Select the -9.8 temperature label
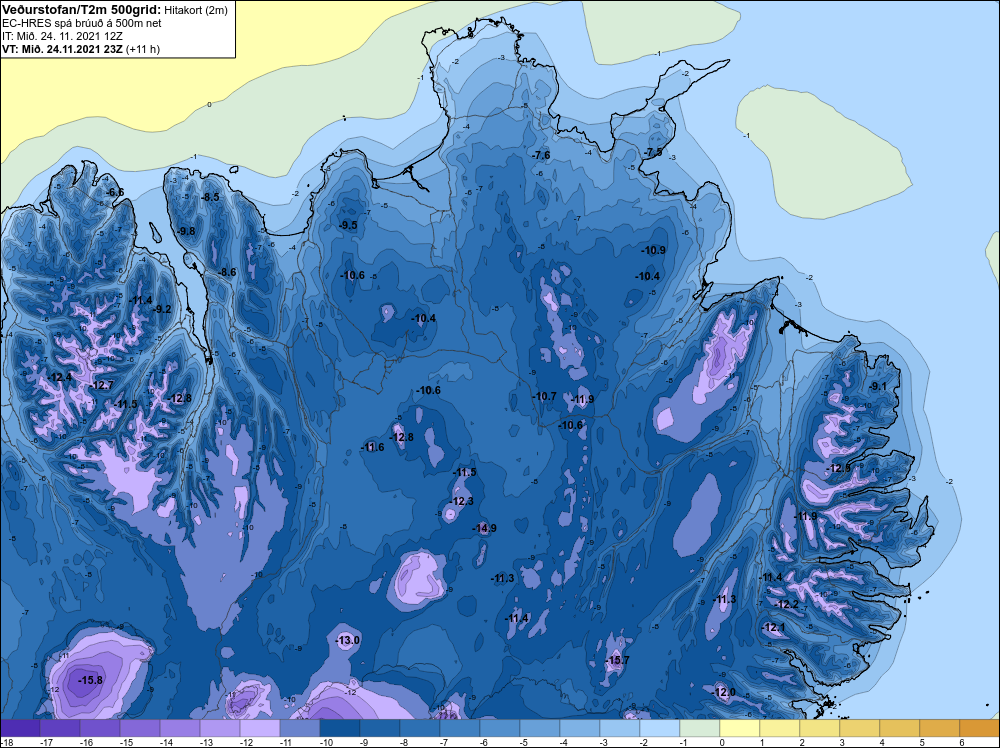This screenshot has height=748, width=1000. tap(186, 231)
